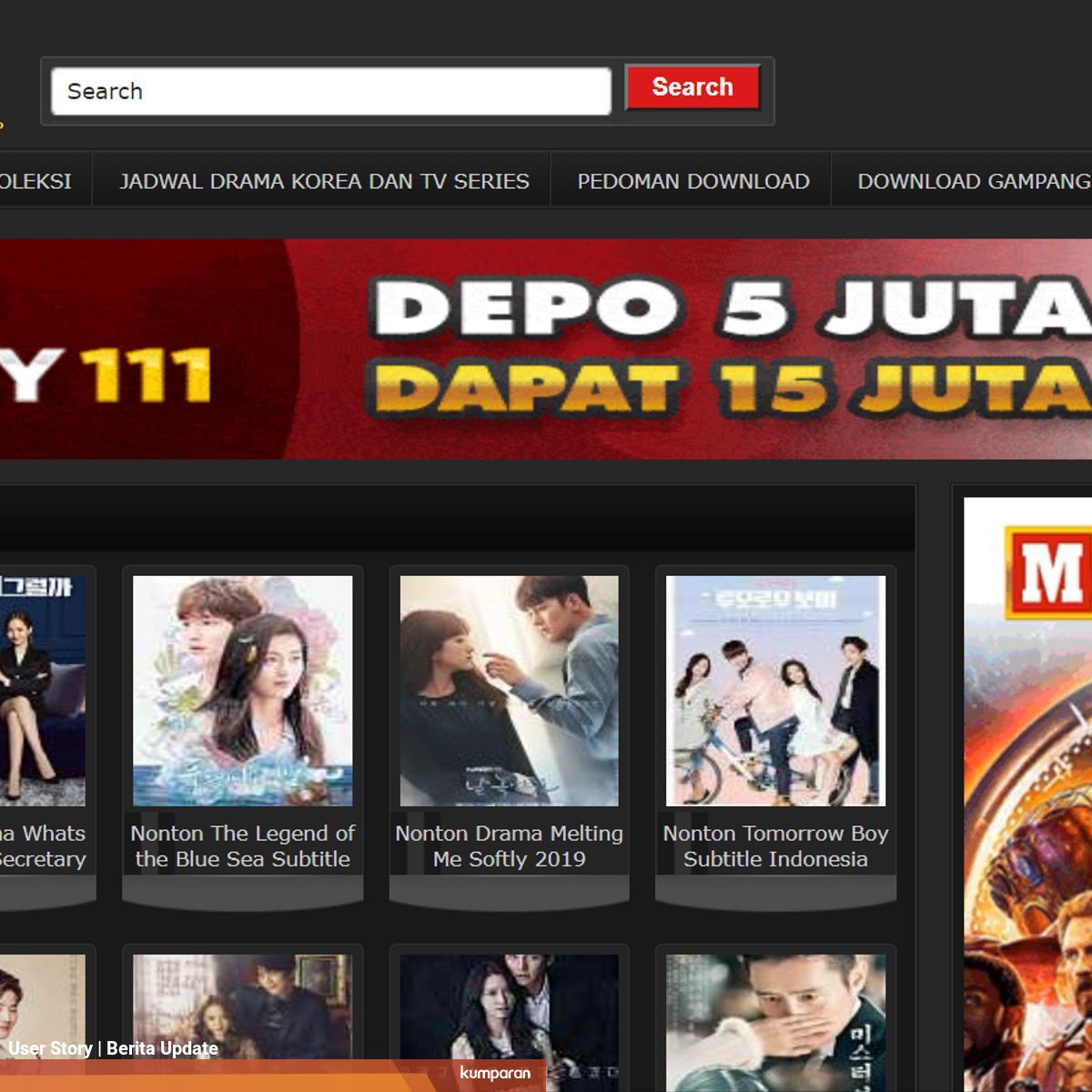Follow the Whats Secretary title link

(43, 846)
